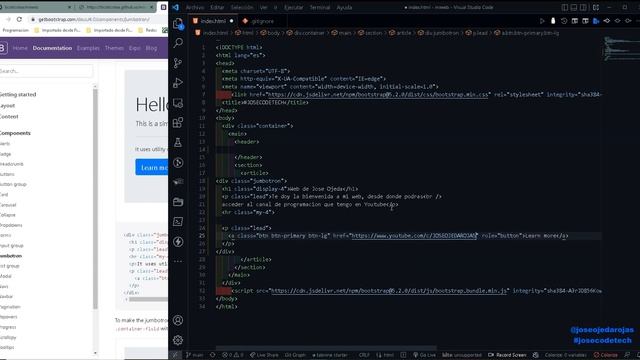The image size is (640, 360).
Task: Expand Getting started in docs sidebar
Action: [x=18, y=95]
